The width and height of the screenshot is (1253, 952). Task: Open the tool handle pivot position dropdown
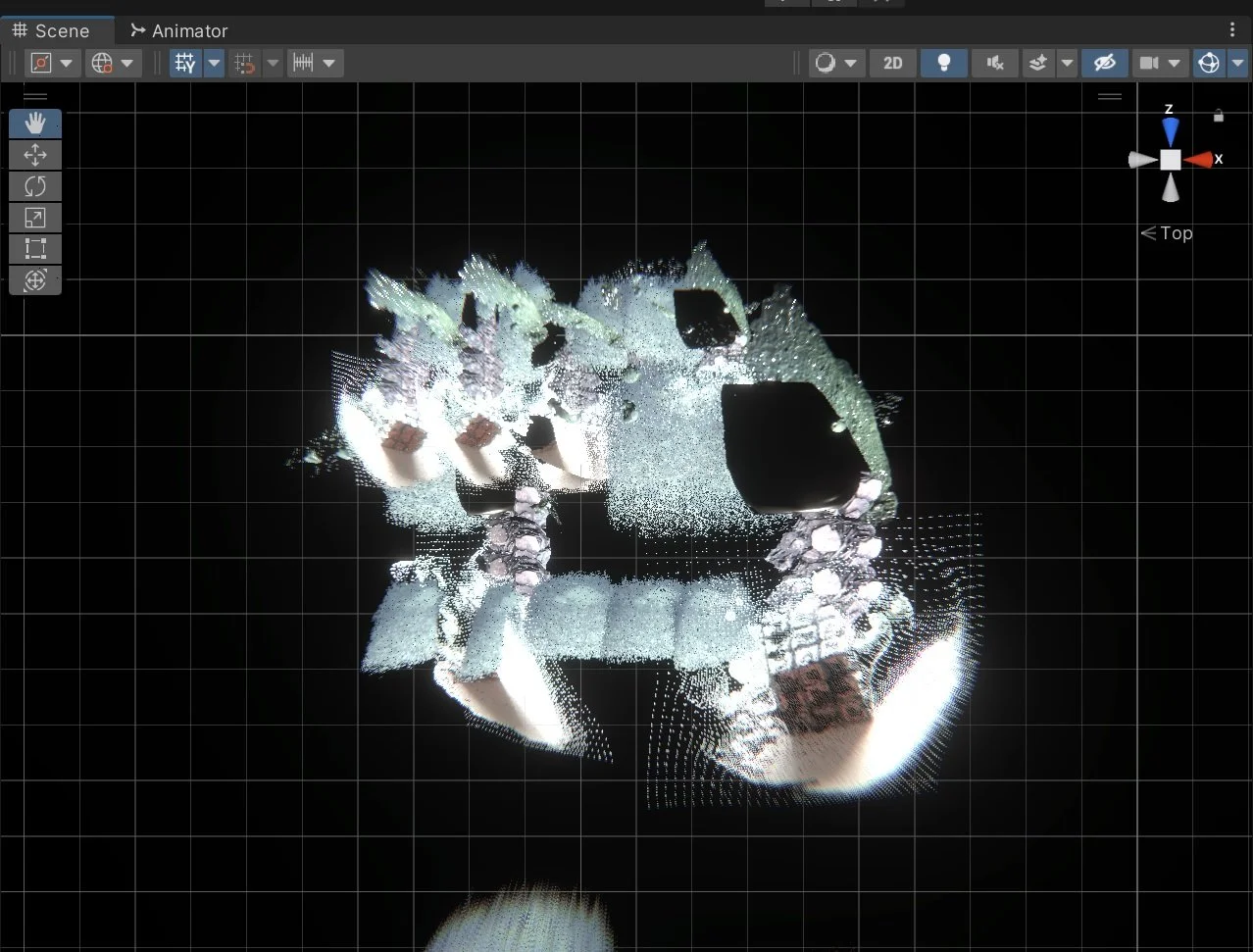click(x=53, y=63)
